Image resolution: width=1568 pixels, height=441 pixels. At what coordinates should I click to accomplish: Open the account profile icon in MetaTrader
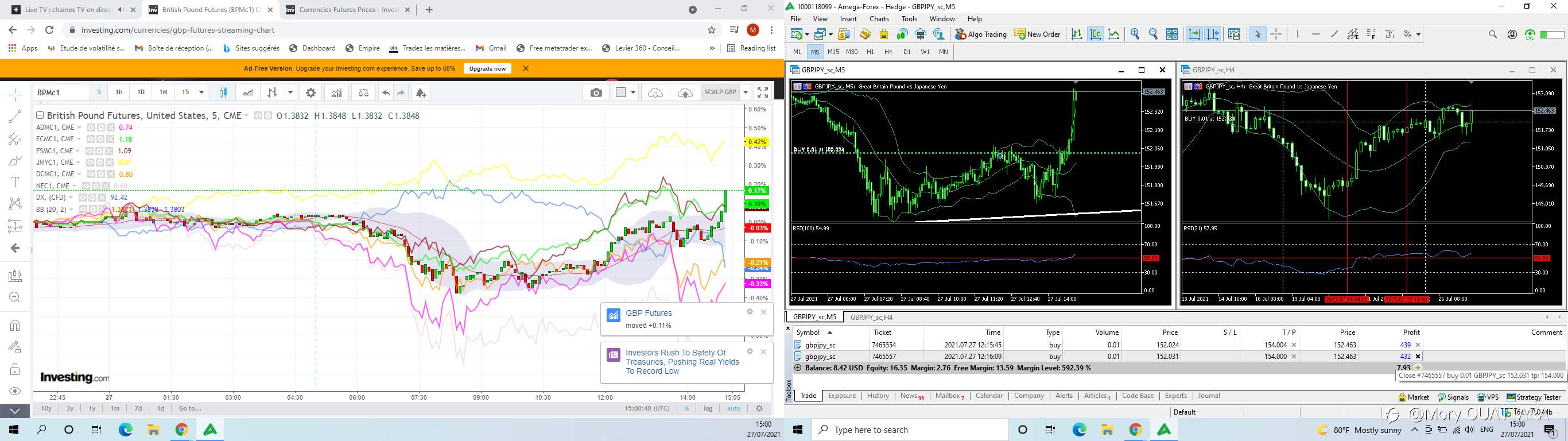1512,34
